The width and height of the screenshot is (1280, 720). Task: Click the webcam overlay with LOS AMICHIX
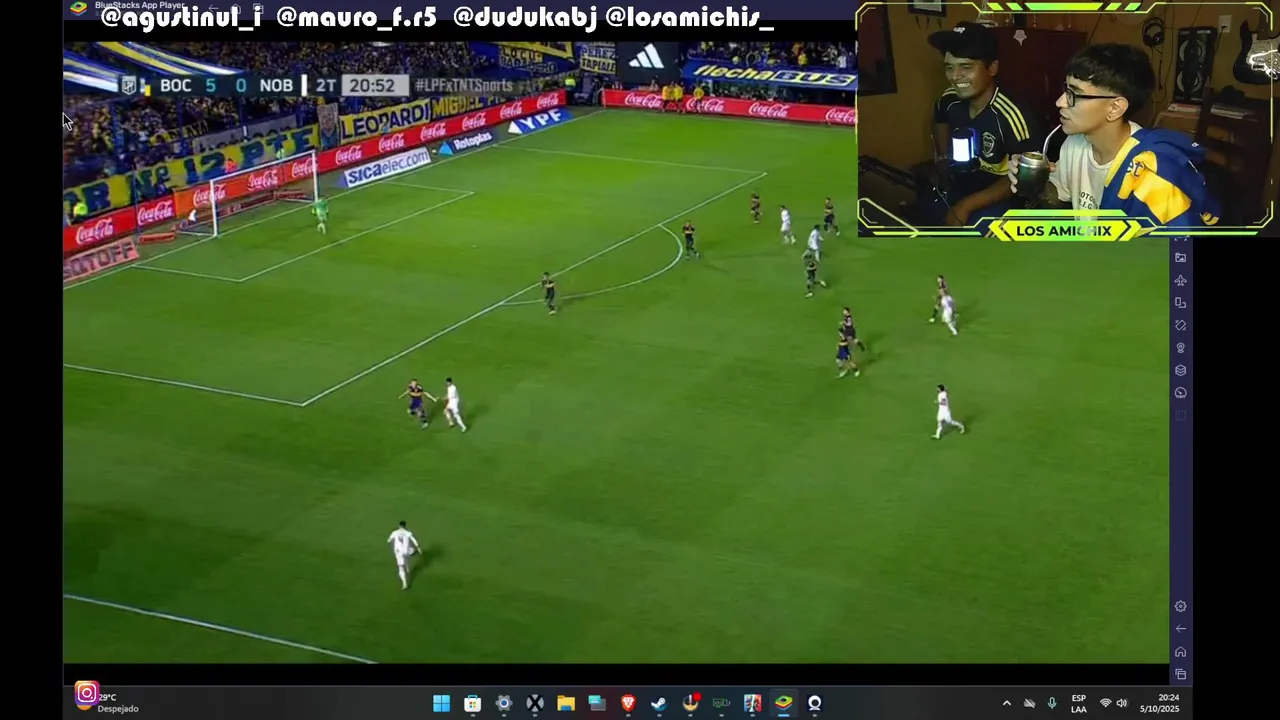click(x=1065, y=120)
